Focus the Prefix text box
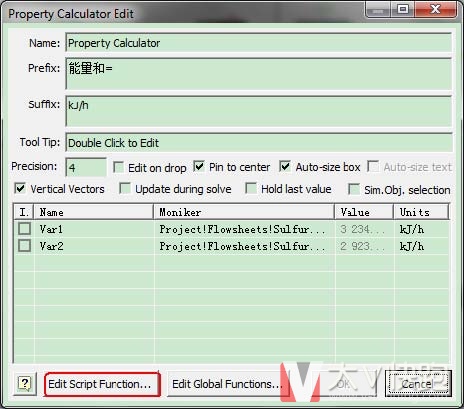 pos(259,74)
